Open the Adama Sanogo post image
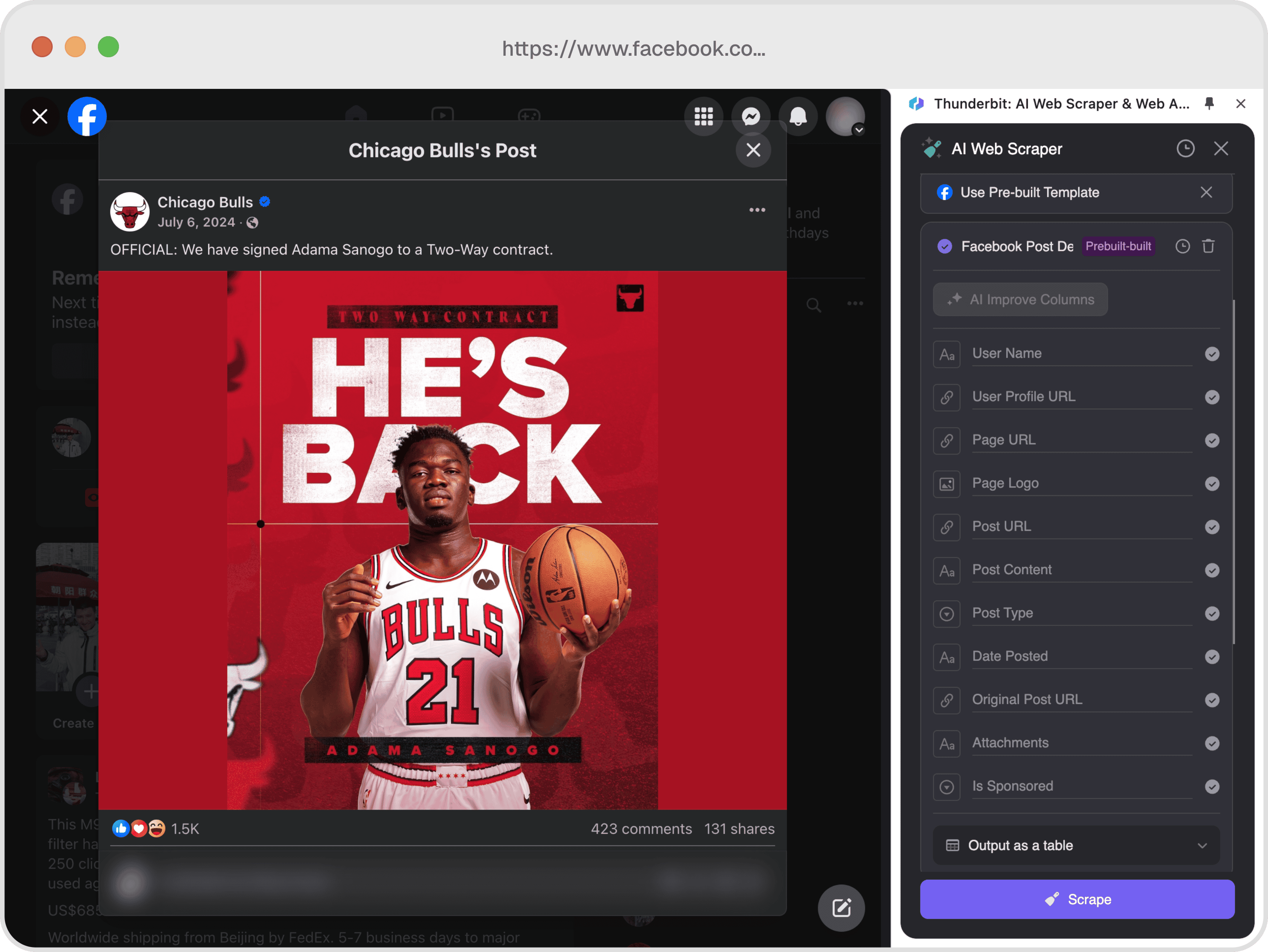This screenshot has width=1268, height=952. point(442,540)
